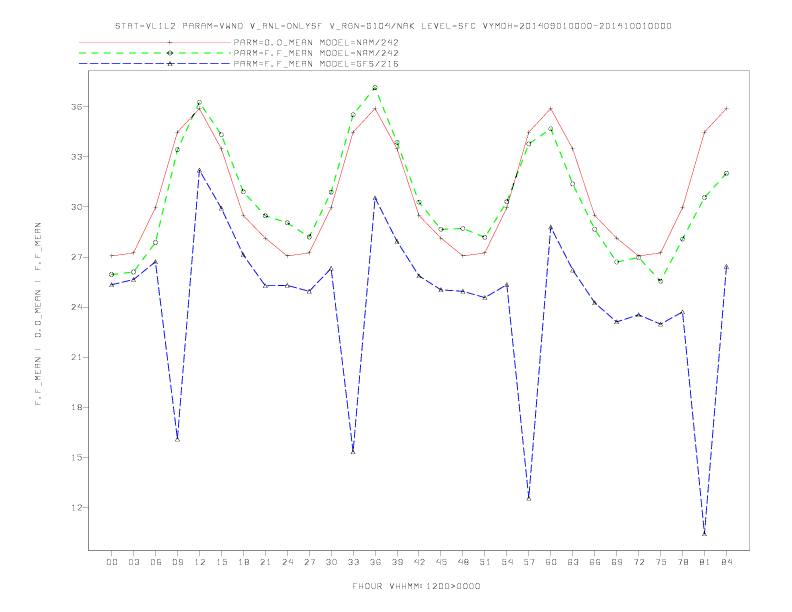Click red O.O_MEAN plus marker at hour 84
The height and width of the screenshot is (612, 792).
pyautogui.click(x=726, y=109)
